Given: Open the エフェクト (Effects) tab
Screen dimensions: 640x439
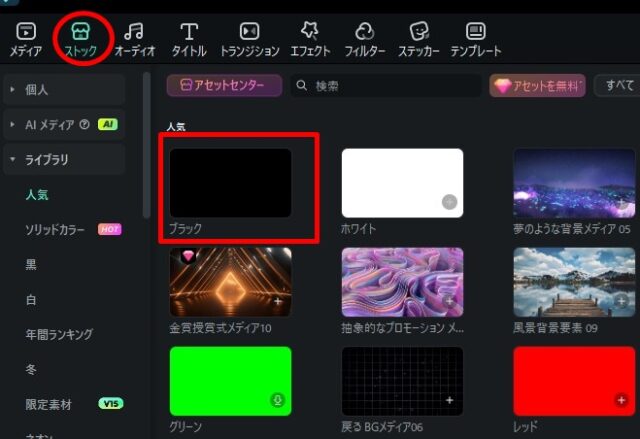Looking at the screenshot, I should [310, 40].
